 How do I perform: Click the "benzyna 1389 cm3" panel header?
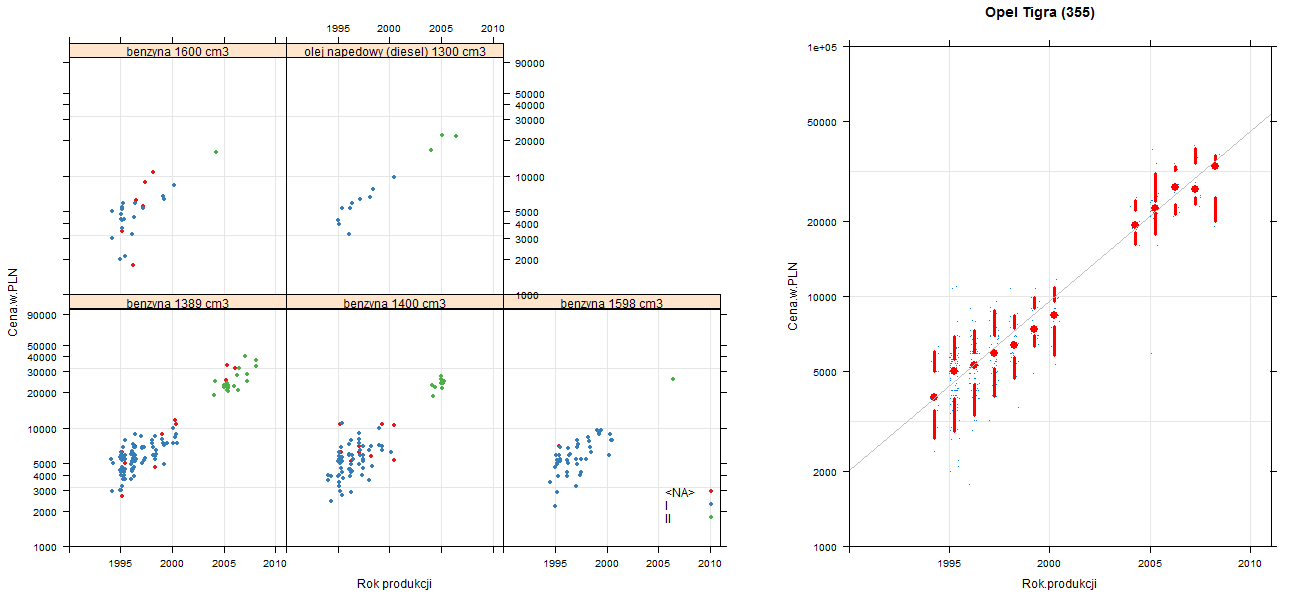(x=178, y=302)
